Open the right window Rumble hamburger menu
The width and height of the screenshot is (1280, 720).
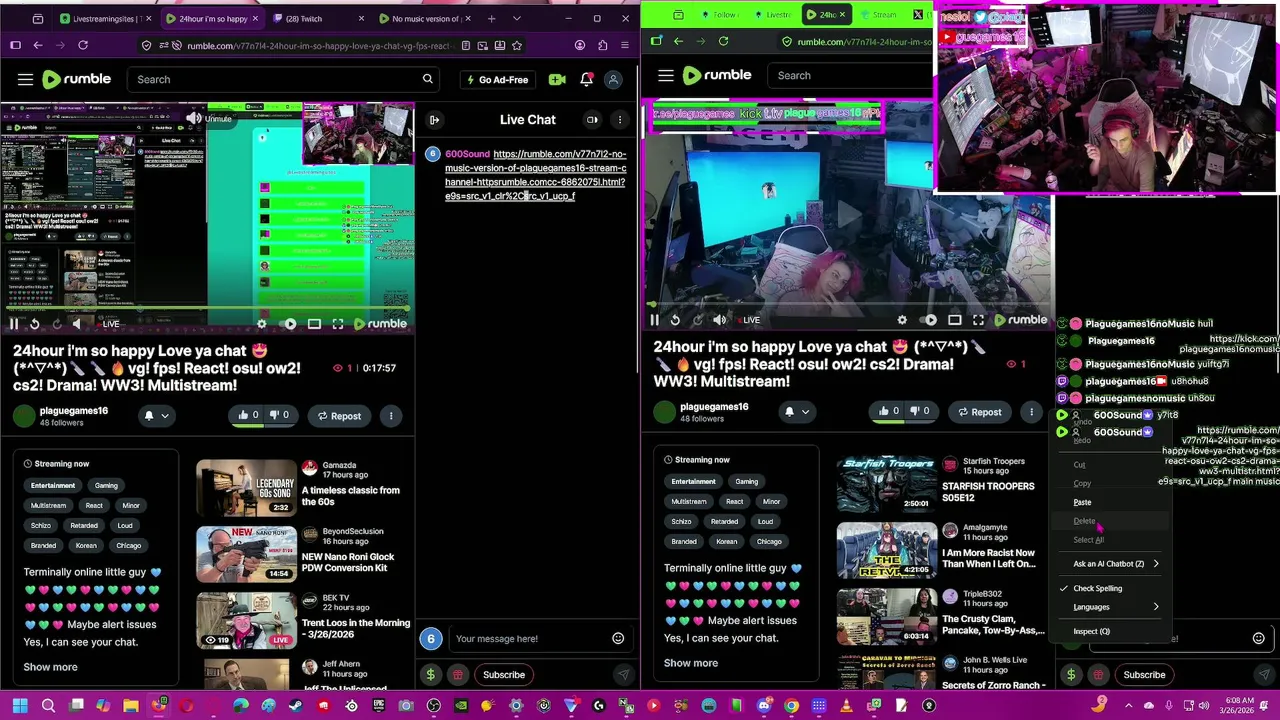(x=665, y=75)
